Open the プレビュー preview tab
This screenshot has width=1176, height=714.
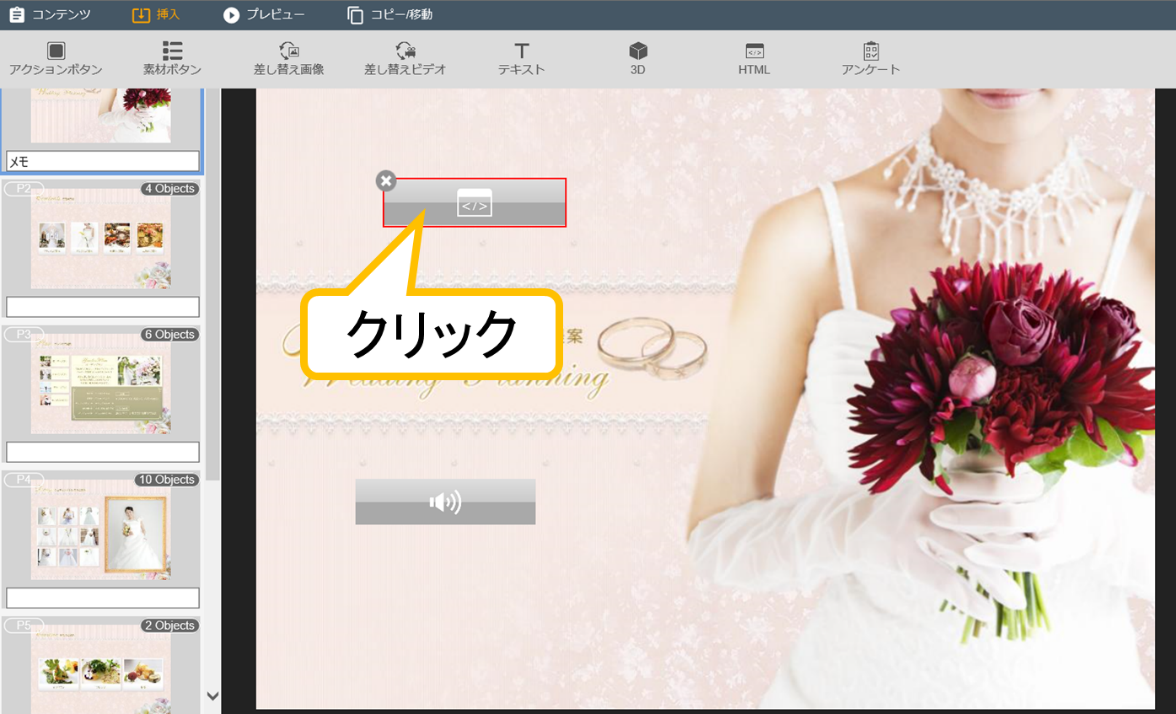pos(264,15)
